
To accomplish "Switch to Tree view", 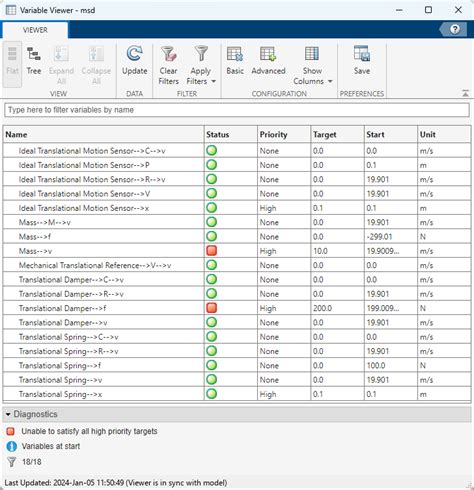I will pyautogui.click(x=34, y=62).
